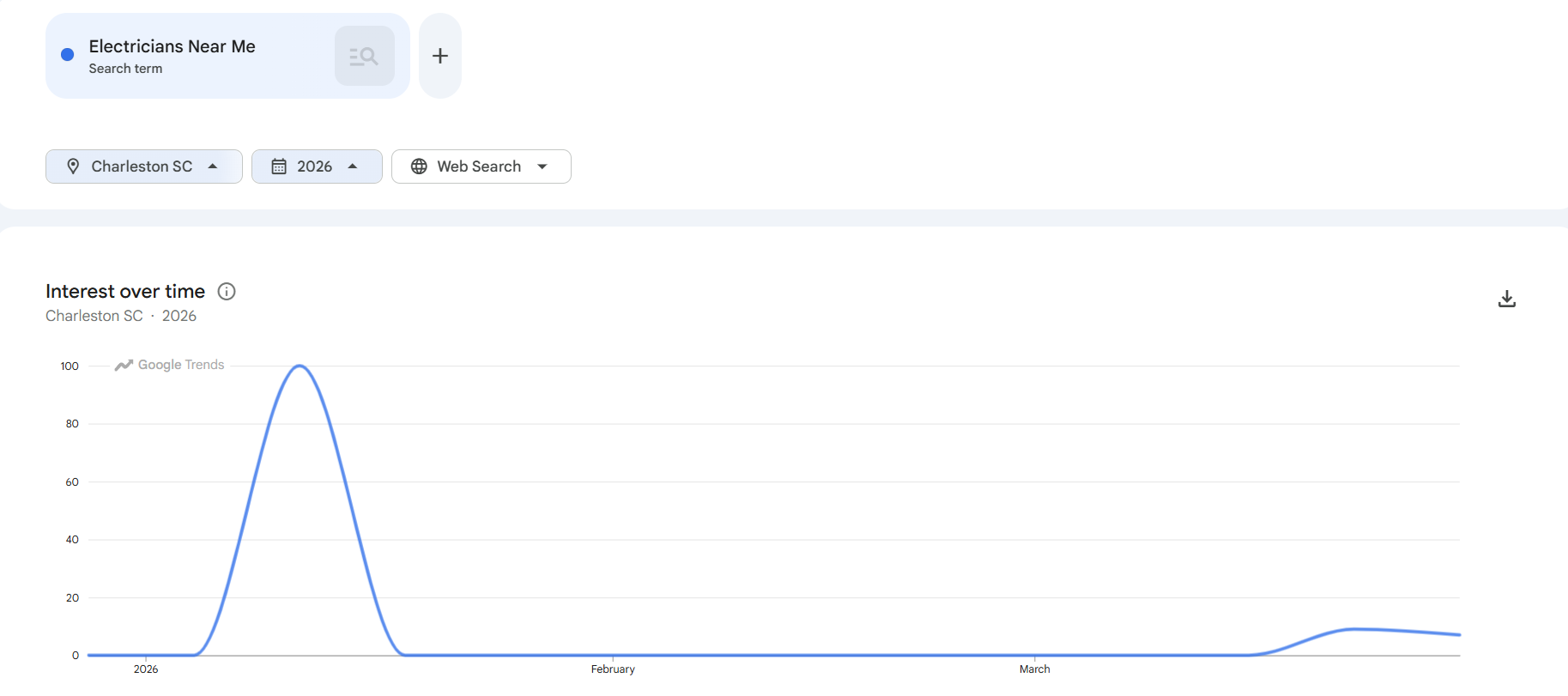Viewport: 1568px width, 696px height.
Task: Expand the Charleston SC dropdown arrow
Action: click(x=213, y=166)
